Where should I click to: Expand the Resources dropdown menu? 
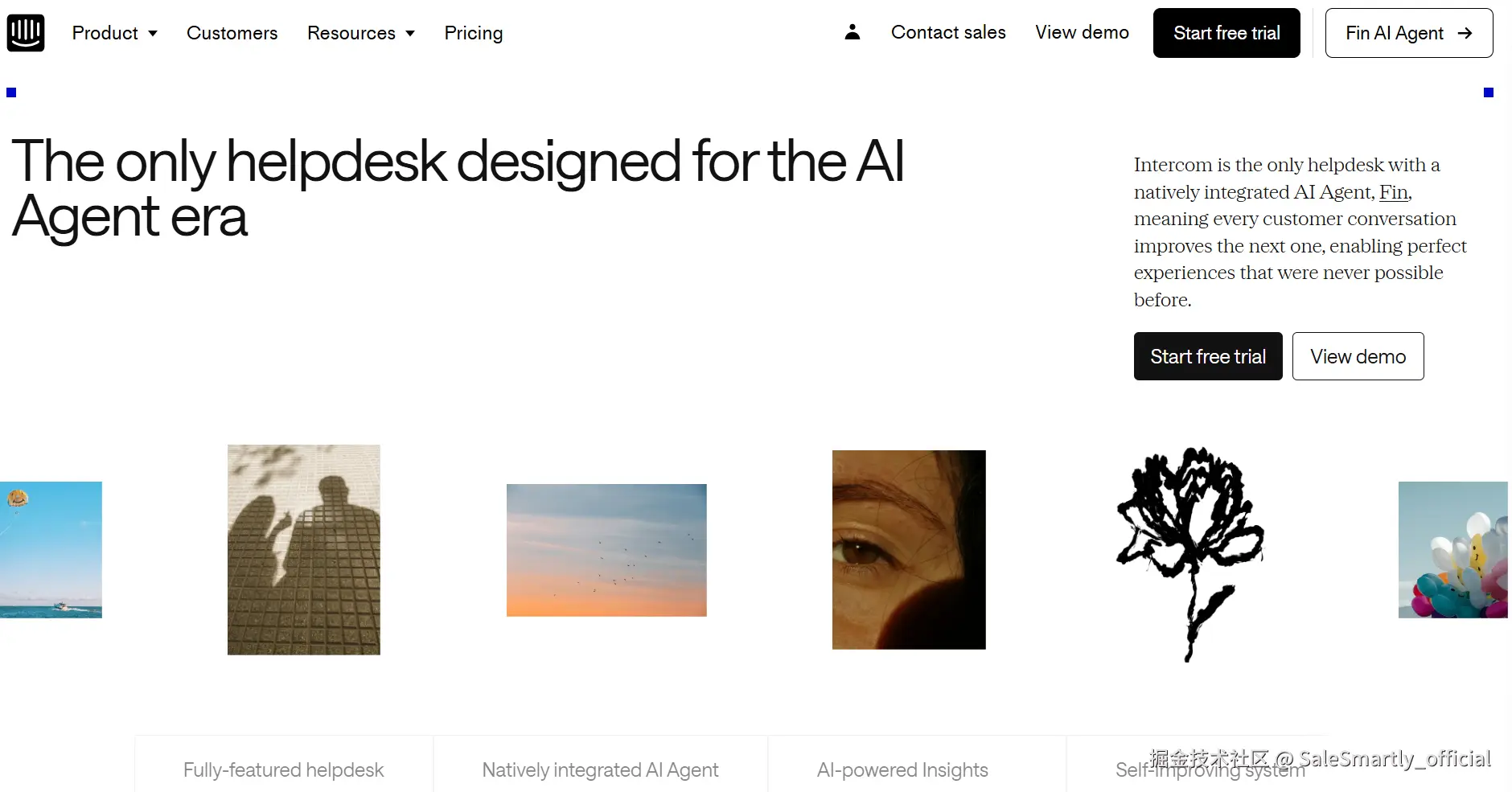360,33
